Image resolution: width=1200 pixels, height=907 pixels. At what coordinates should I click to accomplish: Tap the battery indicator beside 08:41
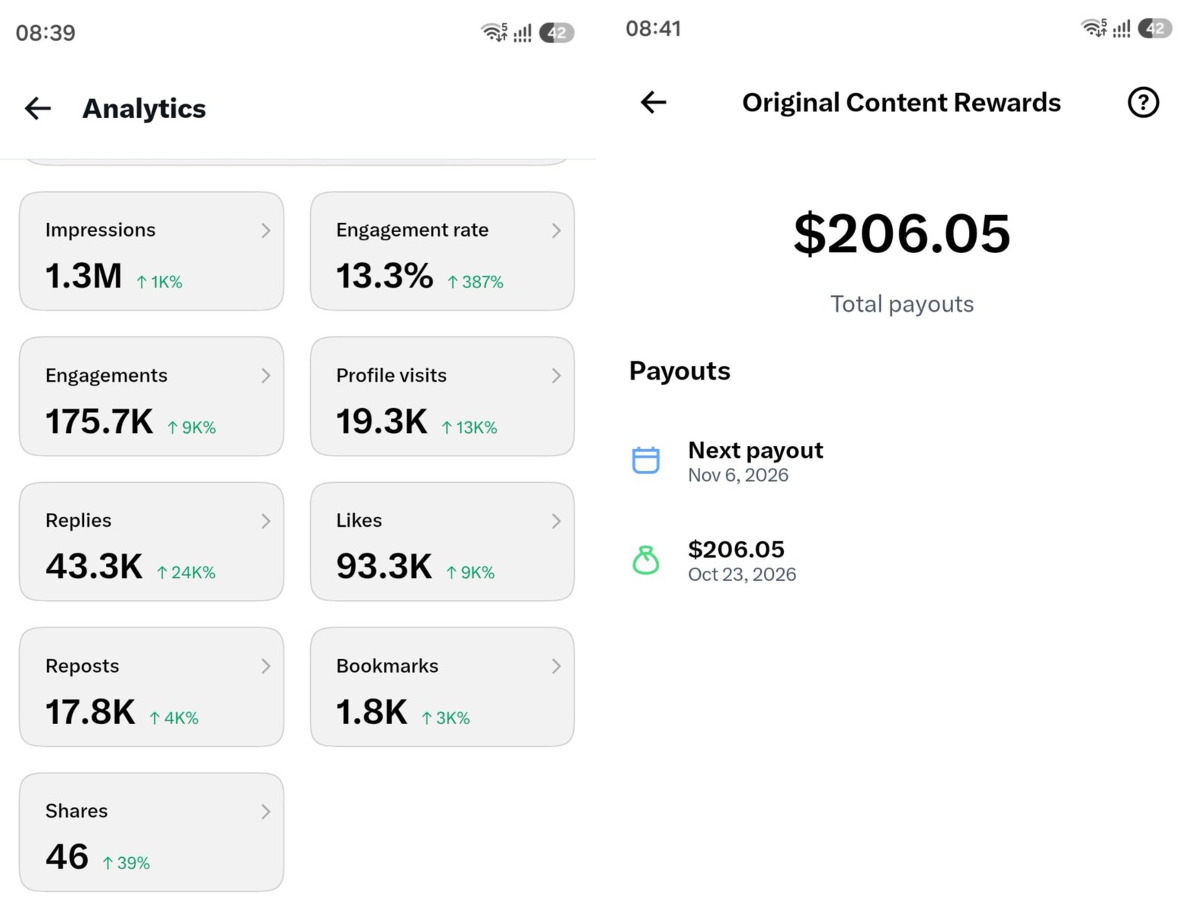coord(1155,28)
